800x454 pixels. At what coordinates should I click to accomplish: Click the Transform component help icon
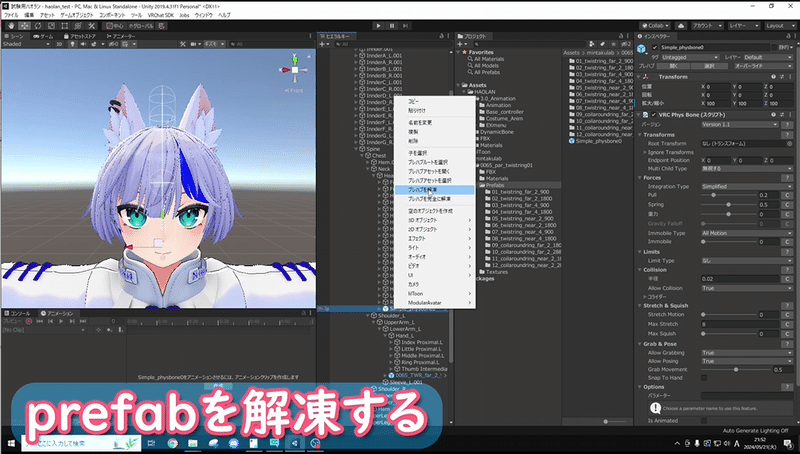point(773,77)
